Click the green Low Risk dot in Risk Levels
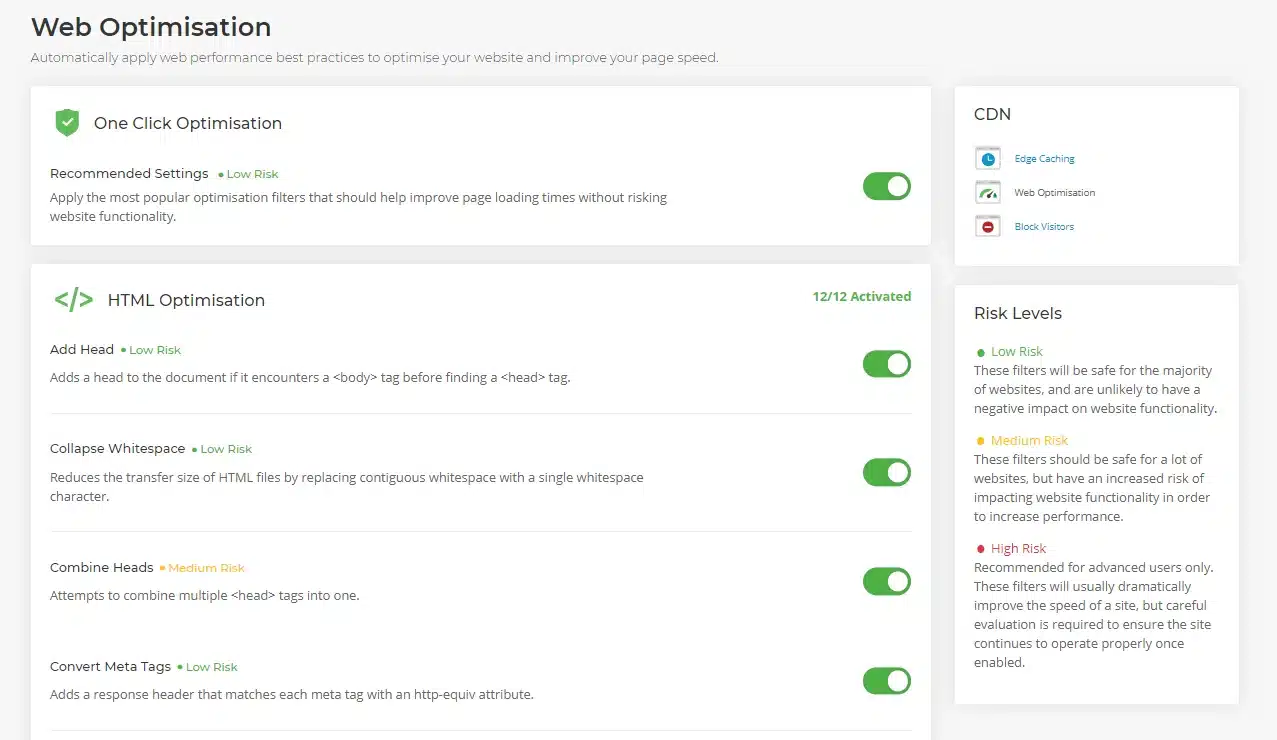 coord(981,352)
